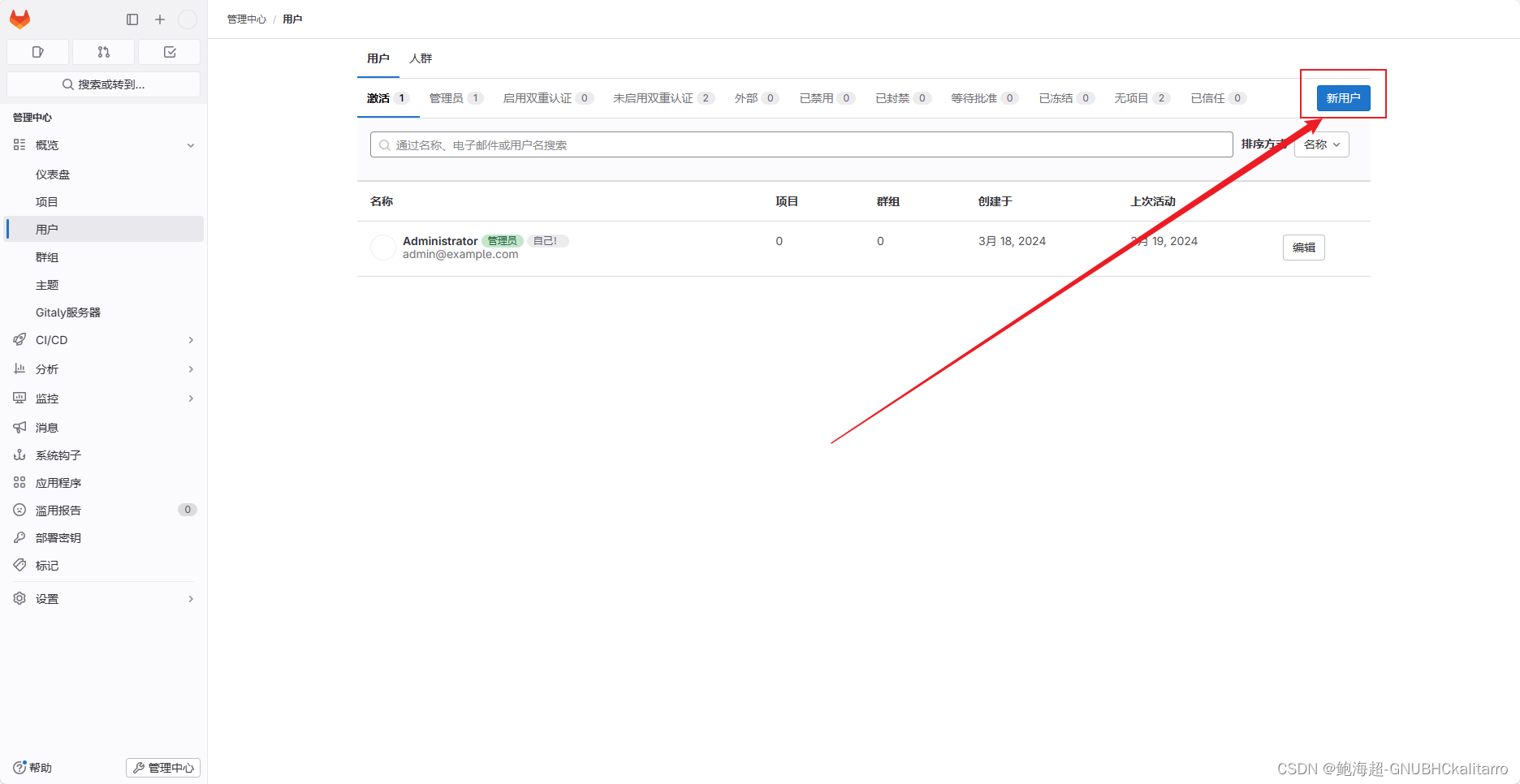Viewport: 1520px width, 784px height.
Task: Select the 未启用双重认证 filter tab
Action: point(663,98)
